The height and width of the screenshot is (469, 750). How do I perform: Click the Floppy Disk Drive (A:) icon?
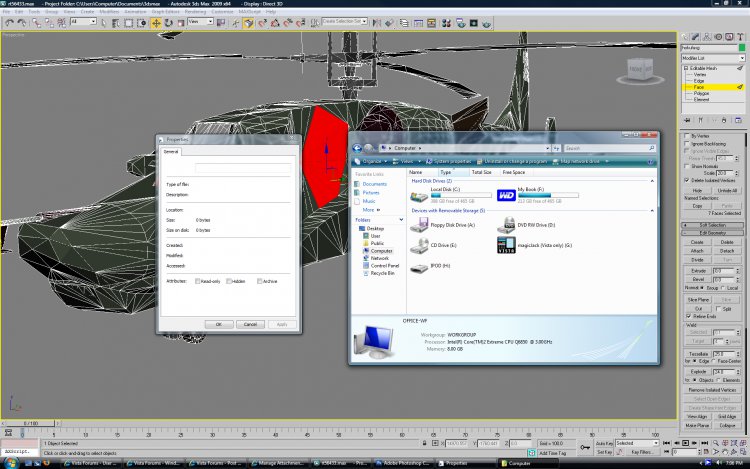coord(420,226)
